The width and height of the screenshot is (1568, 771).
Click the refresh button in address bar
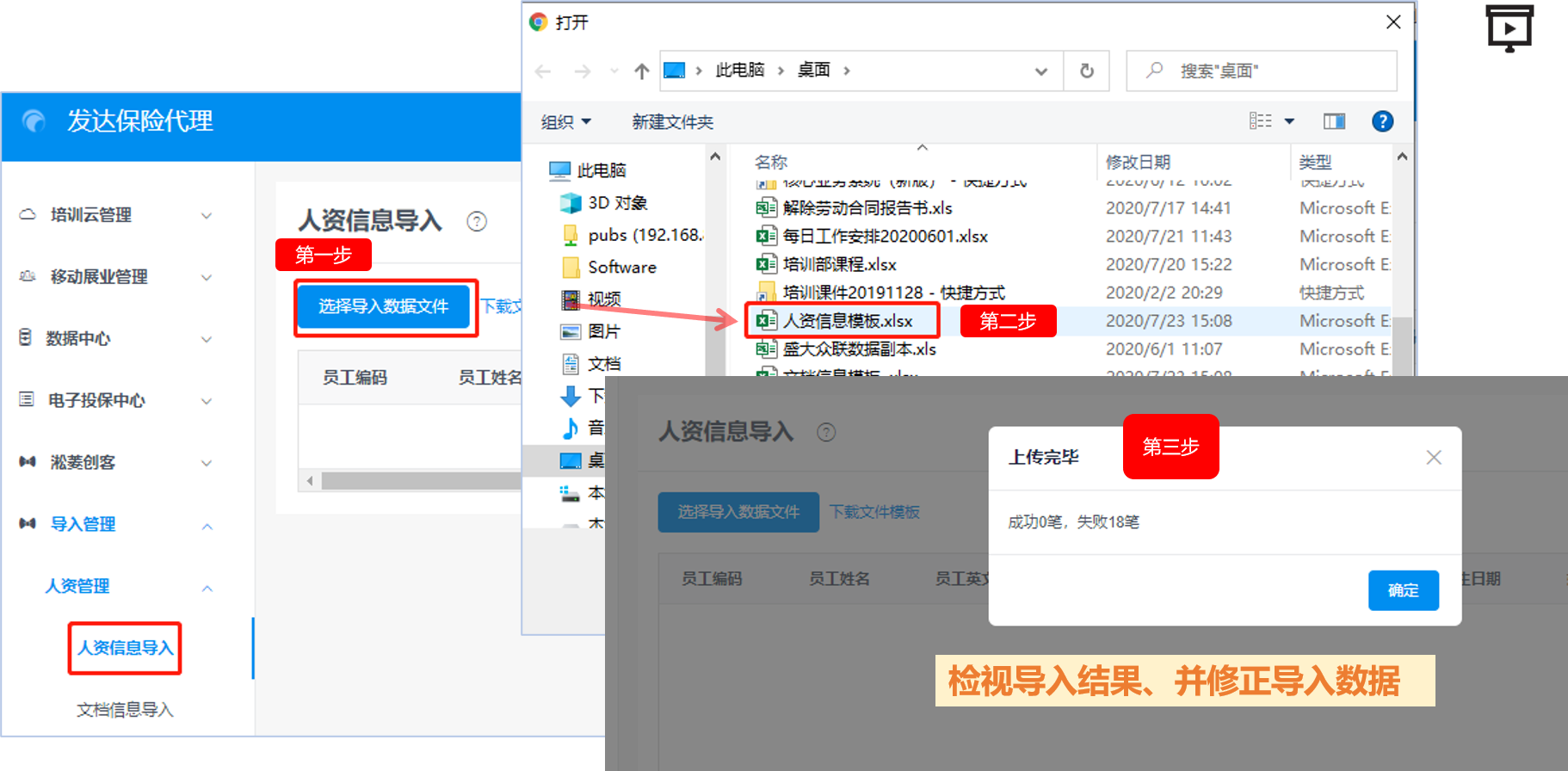(x=1087, y=71)
